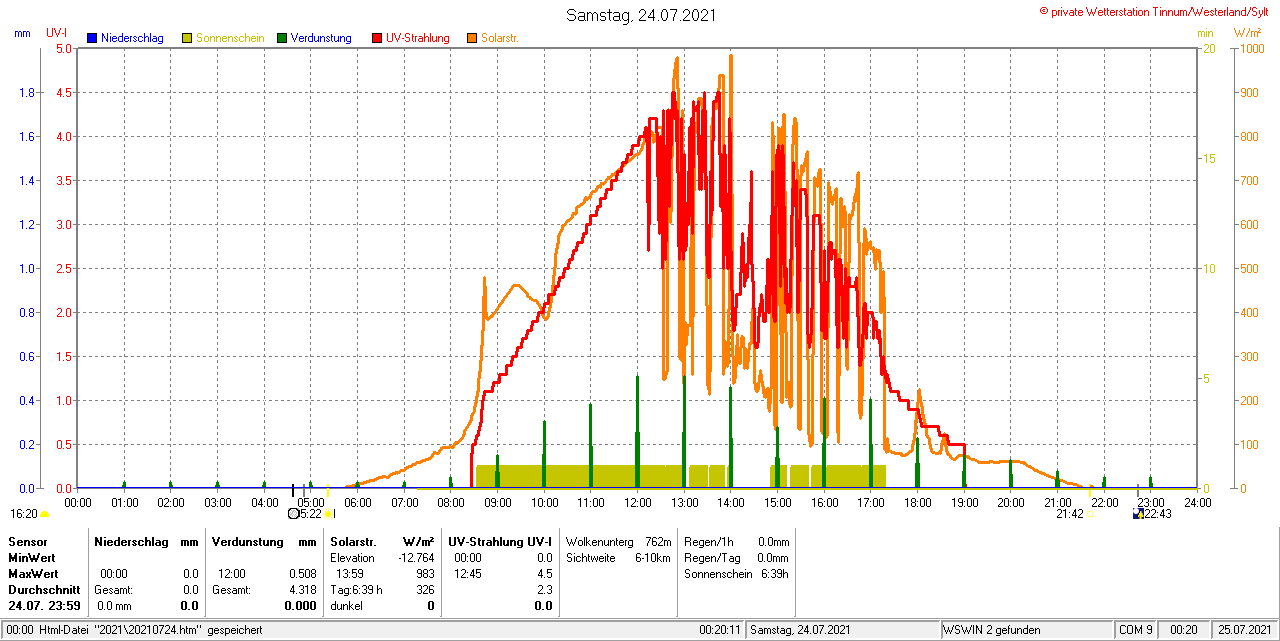This screenshot has width=1280, height=641.
Task: Click the 25.07.2021 status bar date
Action: [1244, 630]
